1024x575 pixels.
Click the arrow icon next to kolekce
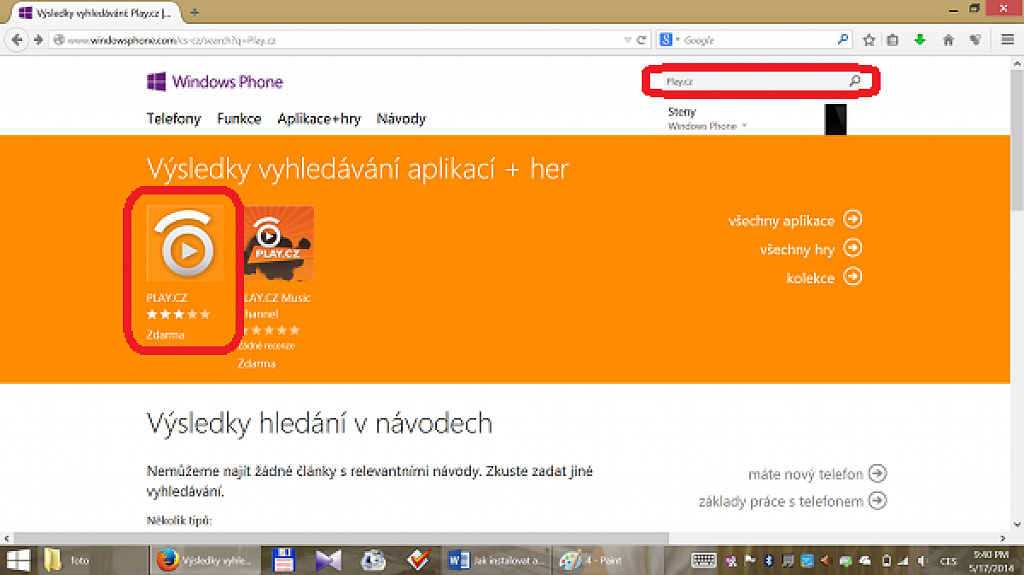[852, 276]
